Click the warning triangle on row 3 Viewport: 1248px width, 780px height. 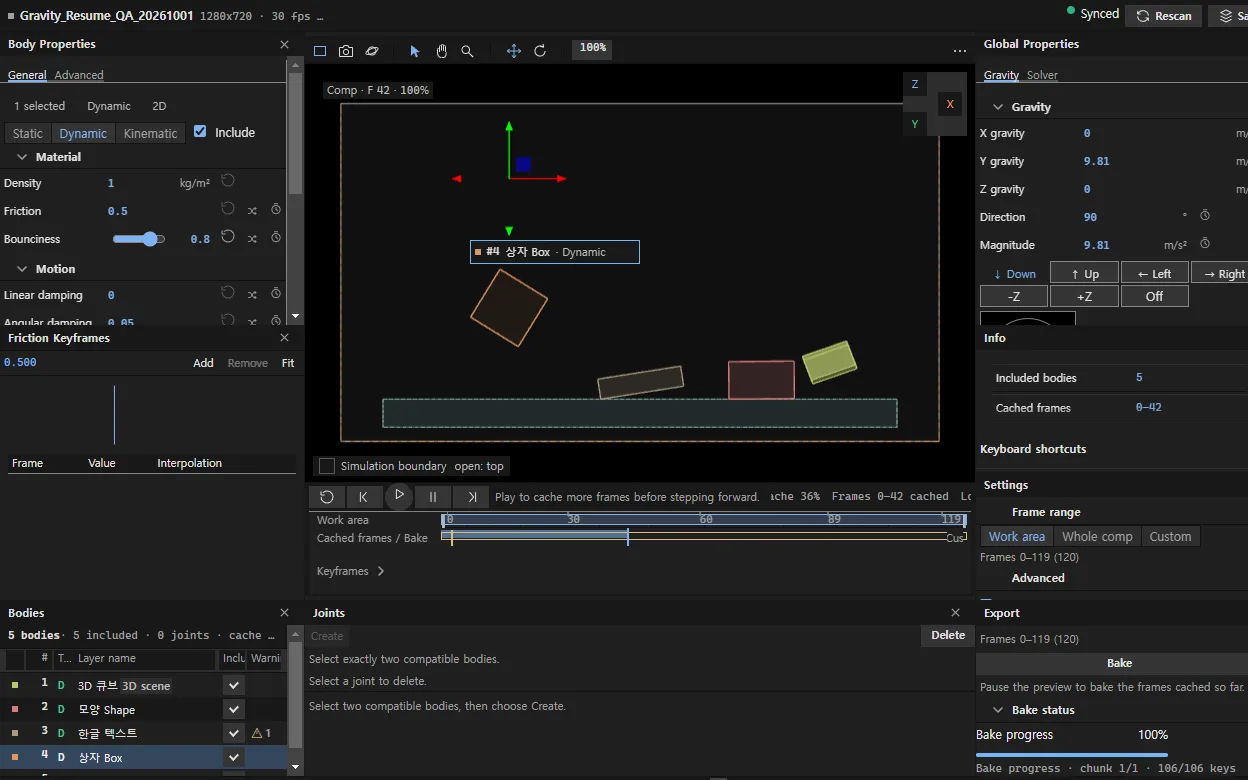(x=257, y=733)
